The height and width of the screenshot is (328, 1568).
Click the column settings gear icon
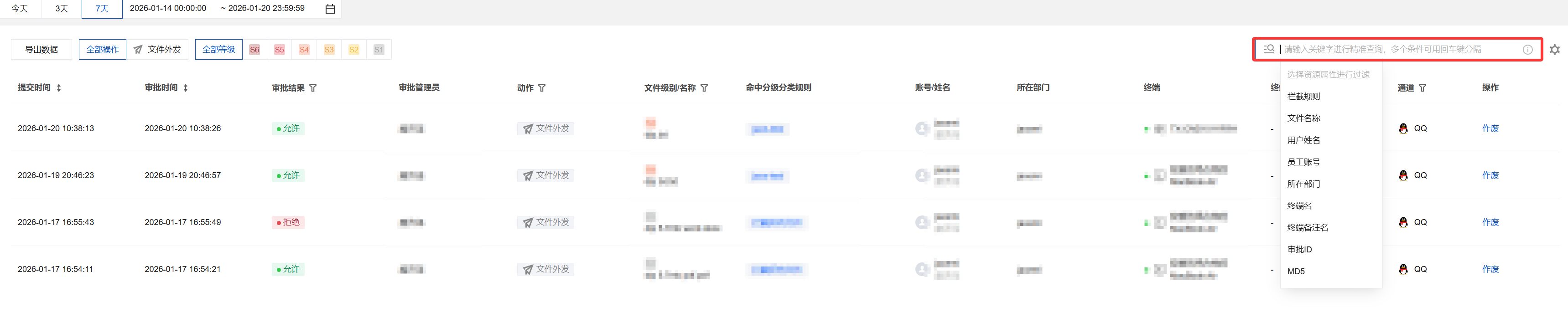pos(1554,50)
